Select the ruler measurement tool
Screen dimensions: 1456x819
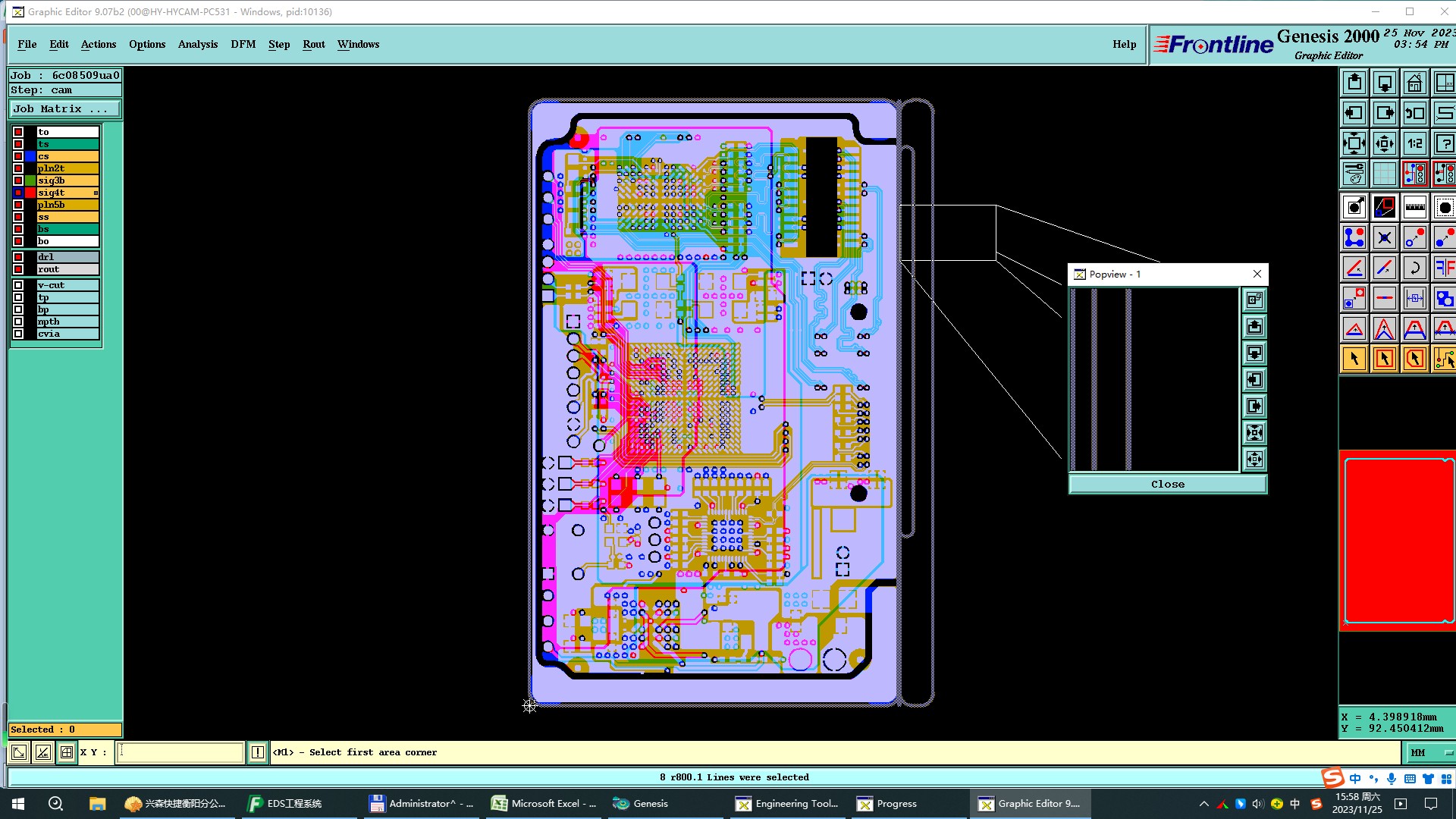point(1414,207)
